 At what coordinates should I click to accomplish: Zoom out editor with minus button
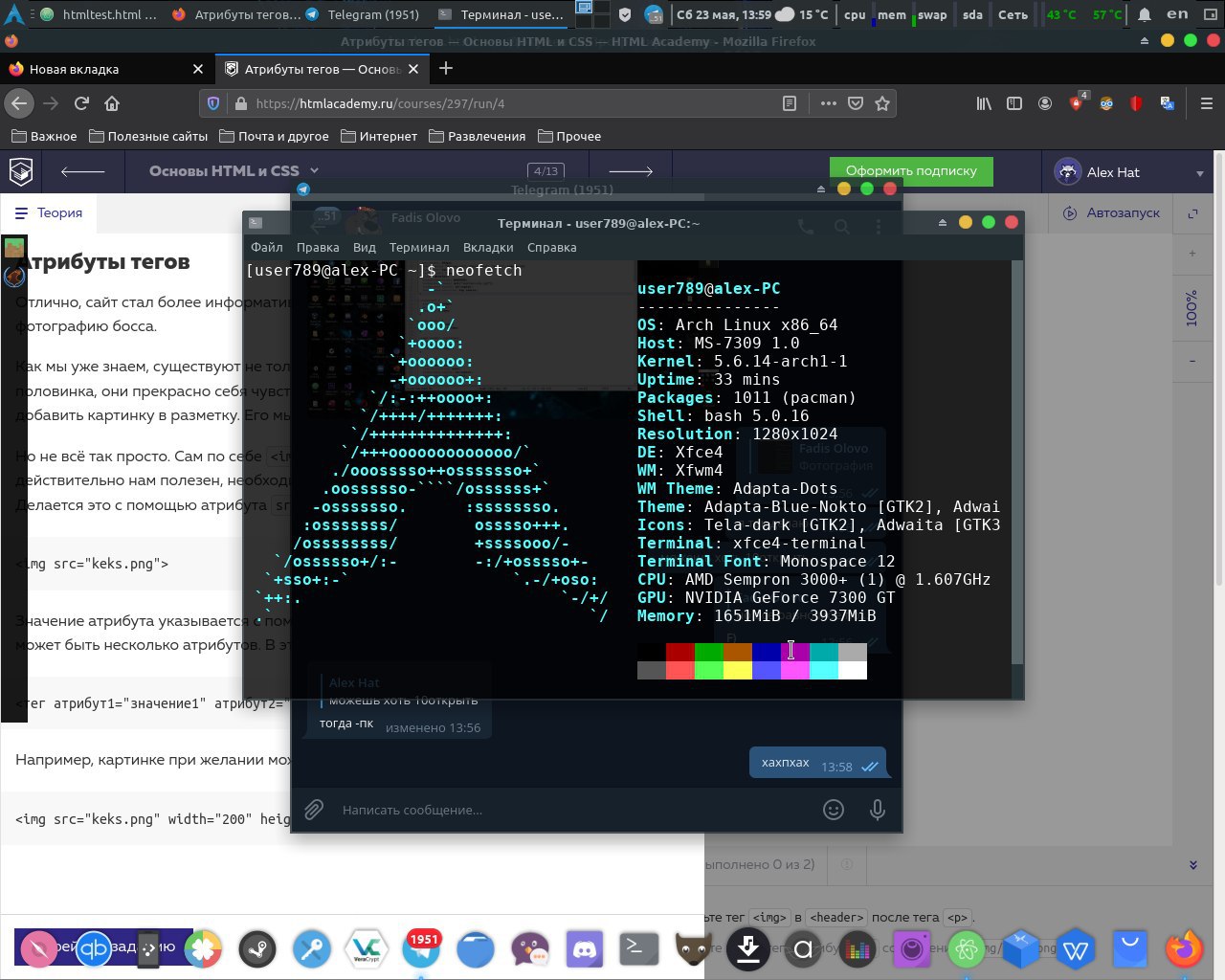1192,361
